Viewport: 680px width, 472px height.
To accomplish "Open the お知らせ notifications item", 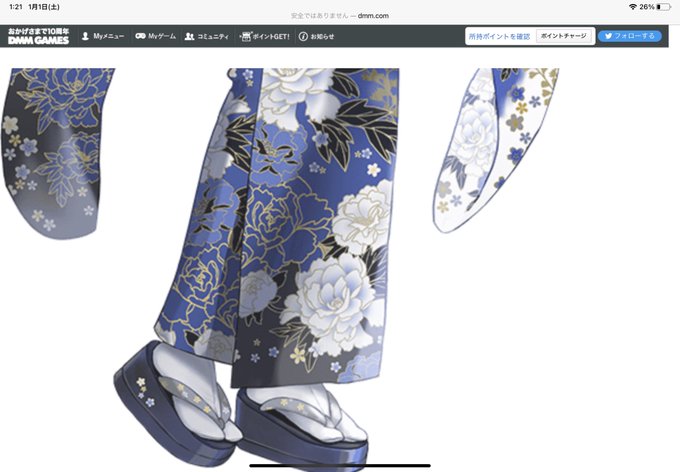I will click(316, 36).
